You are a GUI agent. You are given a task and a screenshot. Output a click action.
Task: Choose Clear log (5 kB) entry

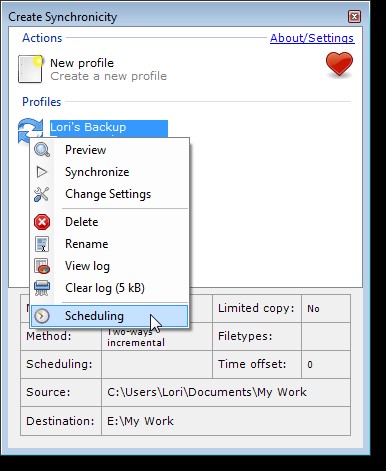[110, 288]
